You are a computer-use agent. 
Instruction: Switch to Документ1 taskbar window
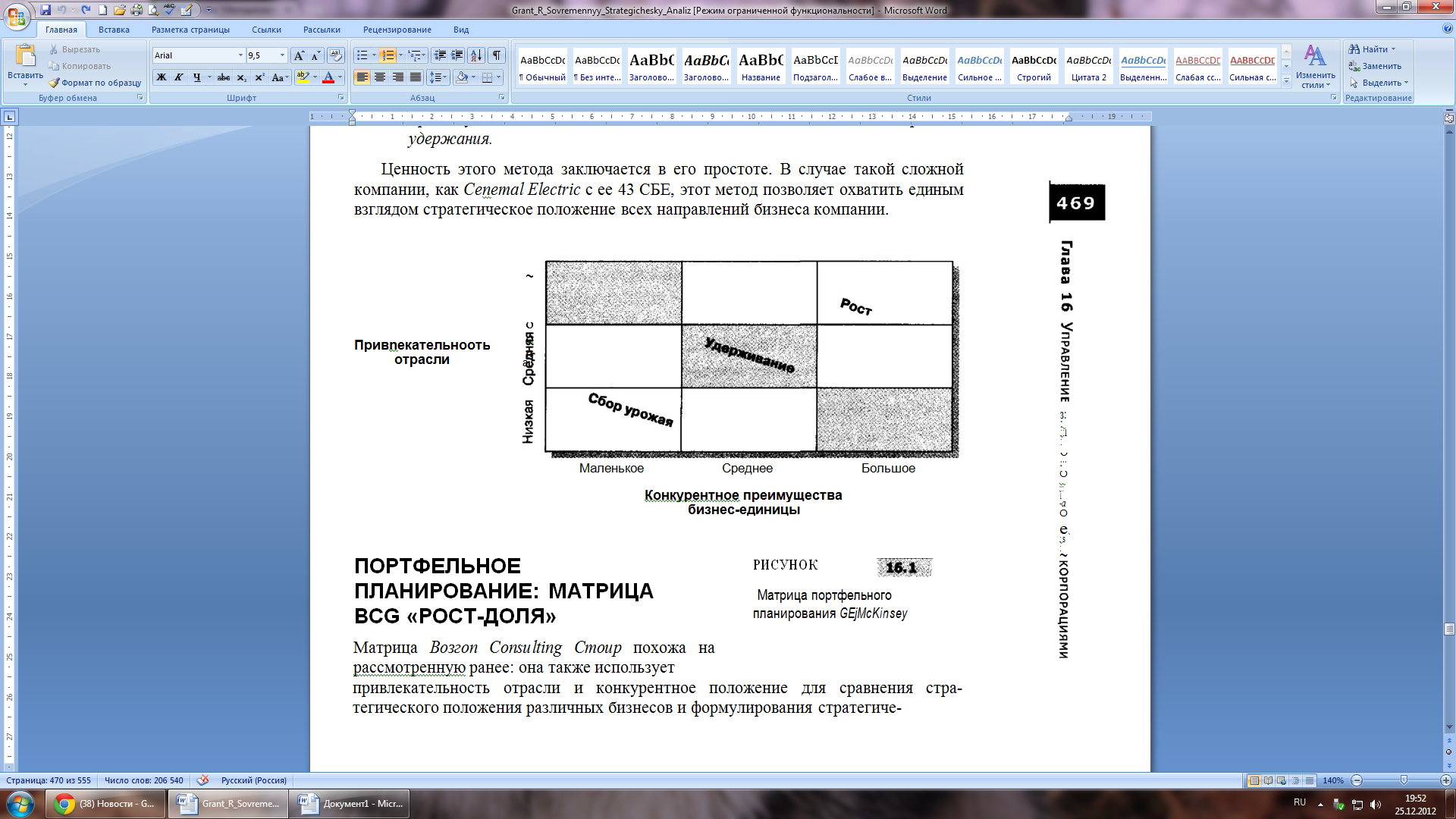point(350,804)
